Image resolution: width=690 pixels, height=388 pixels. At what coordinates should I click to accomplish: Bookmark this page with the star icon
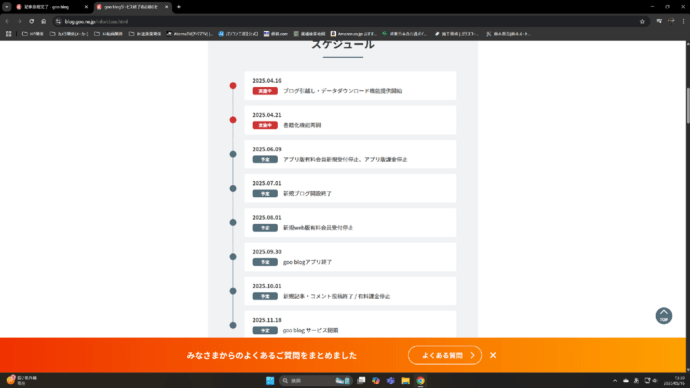click(x=642, y=21)
